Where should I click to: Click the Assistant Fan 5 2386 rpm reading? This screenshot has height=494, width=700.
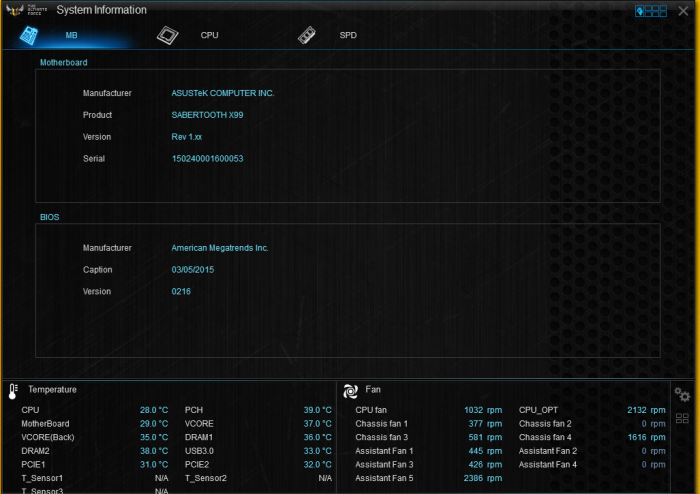click(x=483, y=478)
